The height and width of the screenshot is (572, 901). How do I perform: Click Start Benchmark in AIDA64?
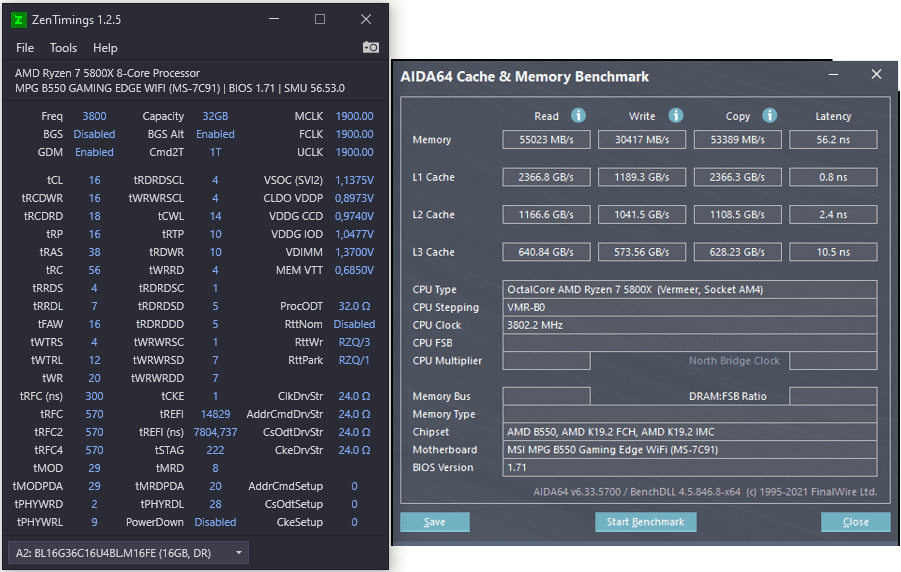645,522
